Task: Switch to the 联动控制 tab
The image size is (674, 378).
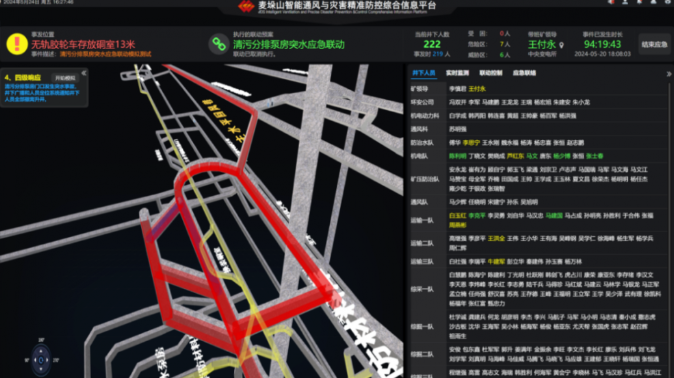Action: coord(490,73)
